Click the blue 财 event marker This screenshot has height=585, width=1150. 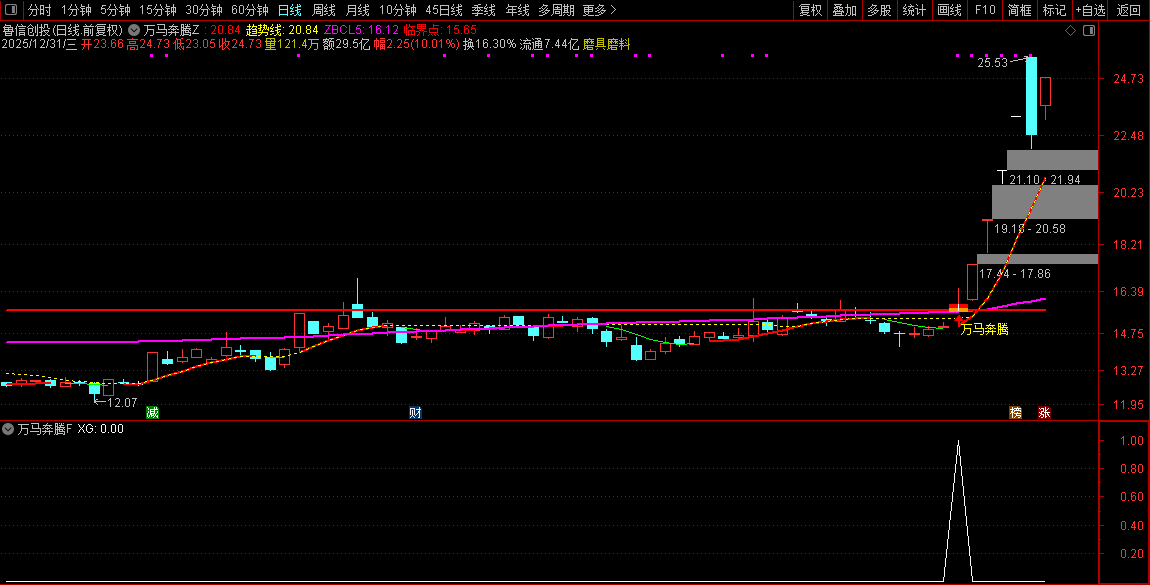coord(415,412)
